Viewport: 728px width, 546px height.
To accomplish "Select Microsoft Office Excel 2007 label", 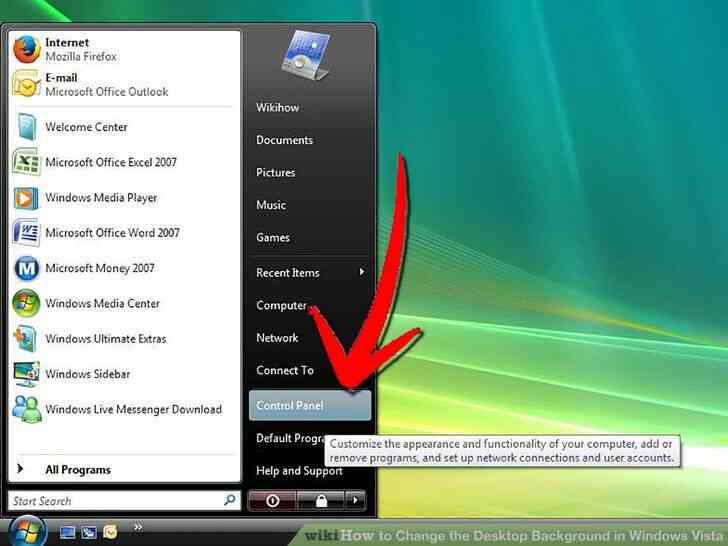I will pyautogui.click(x=111, y=162).
